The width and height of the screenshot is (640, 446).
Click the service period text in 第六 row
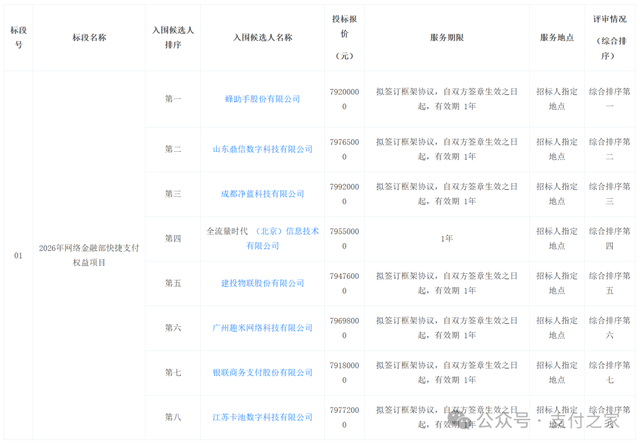(447, 328)
